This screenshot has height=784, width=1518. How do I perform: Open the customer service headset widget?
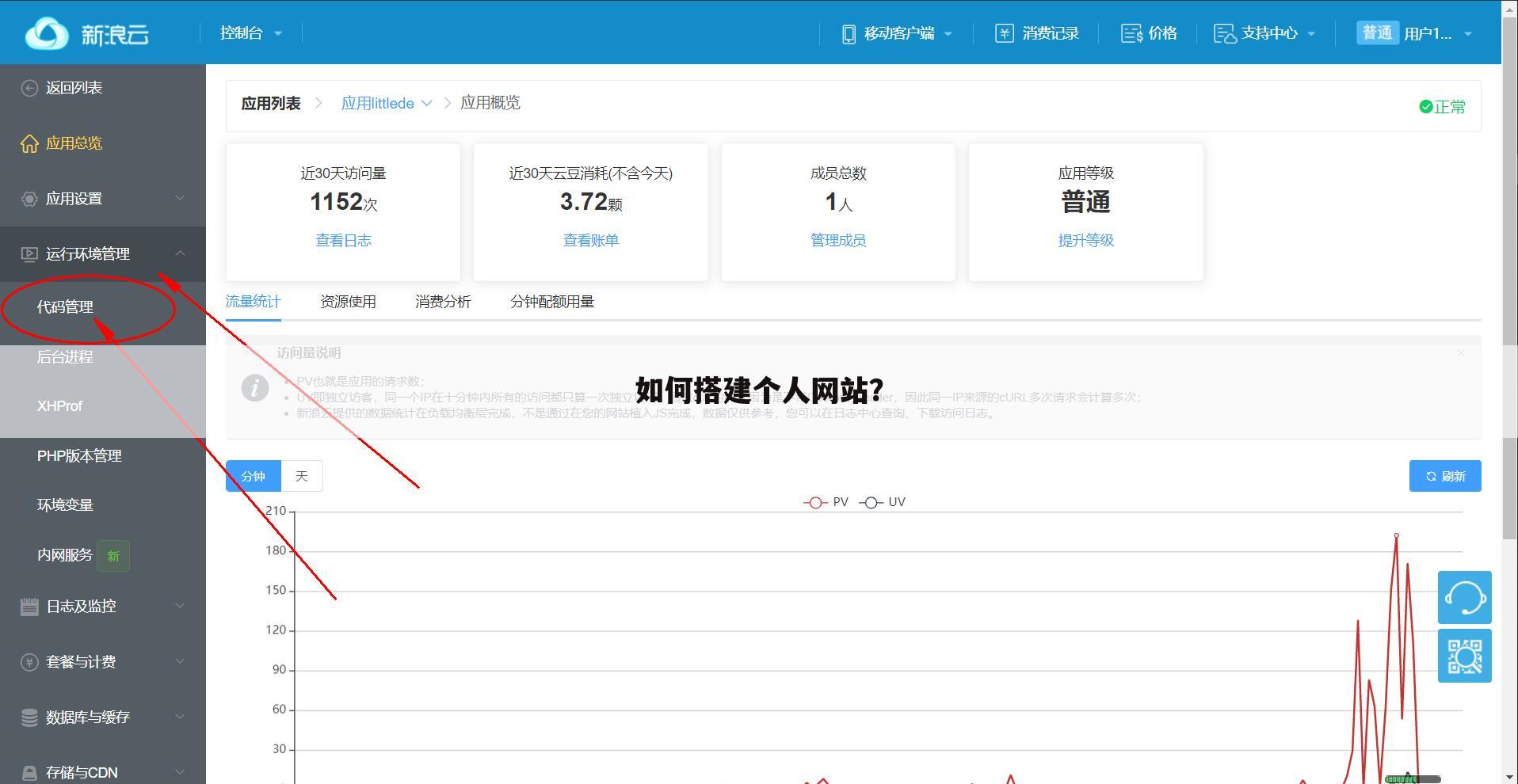[1465, 597]
